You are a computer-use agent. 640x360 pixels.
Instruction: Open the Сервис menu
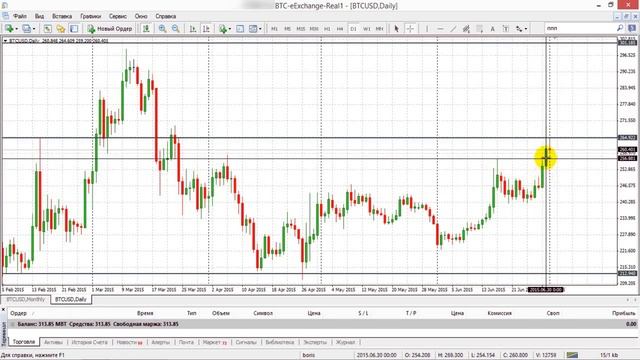point(118,16)
